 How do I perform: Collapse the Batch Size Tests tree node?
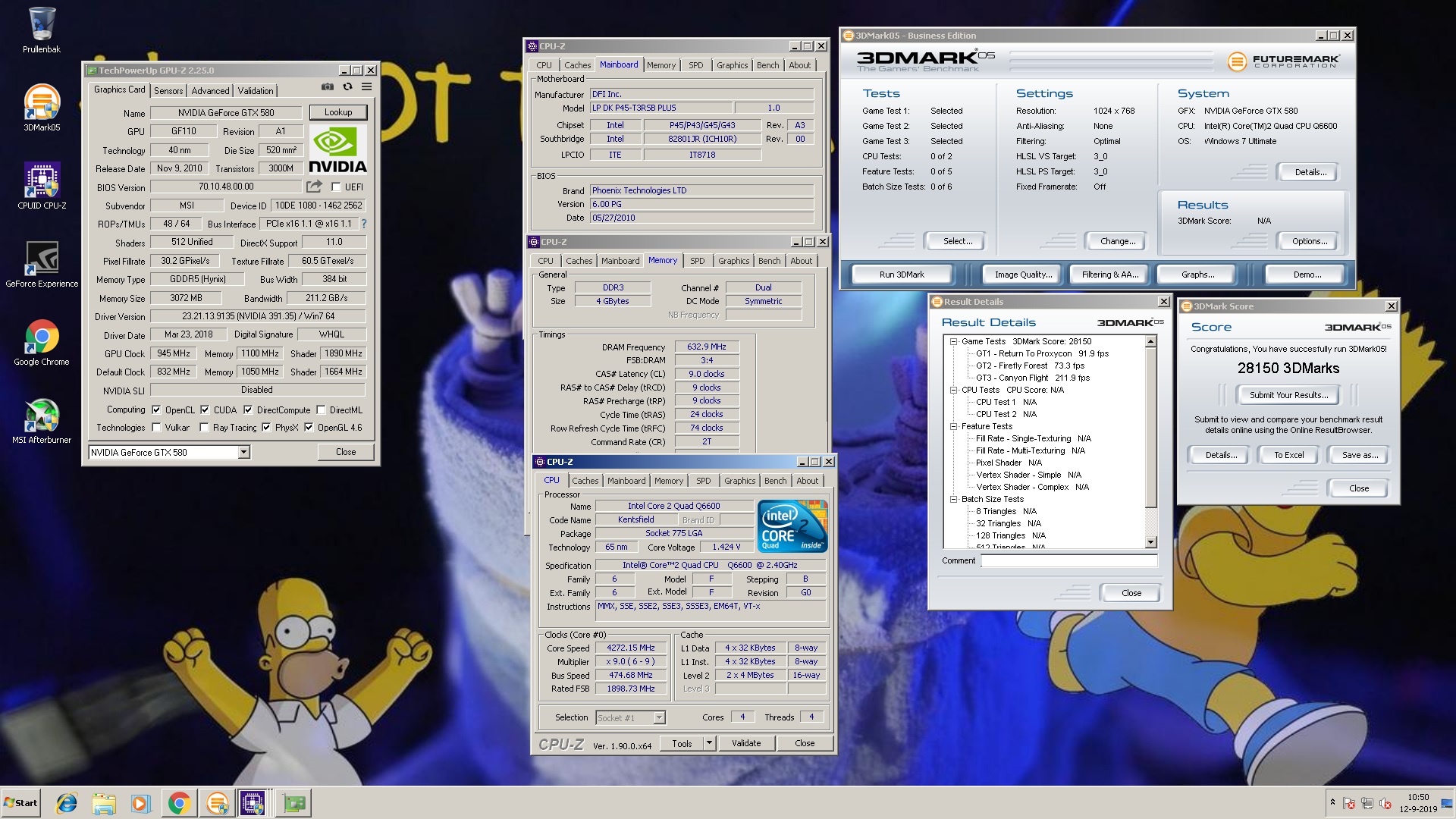(x=954, y=499)
